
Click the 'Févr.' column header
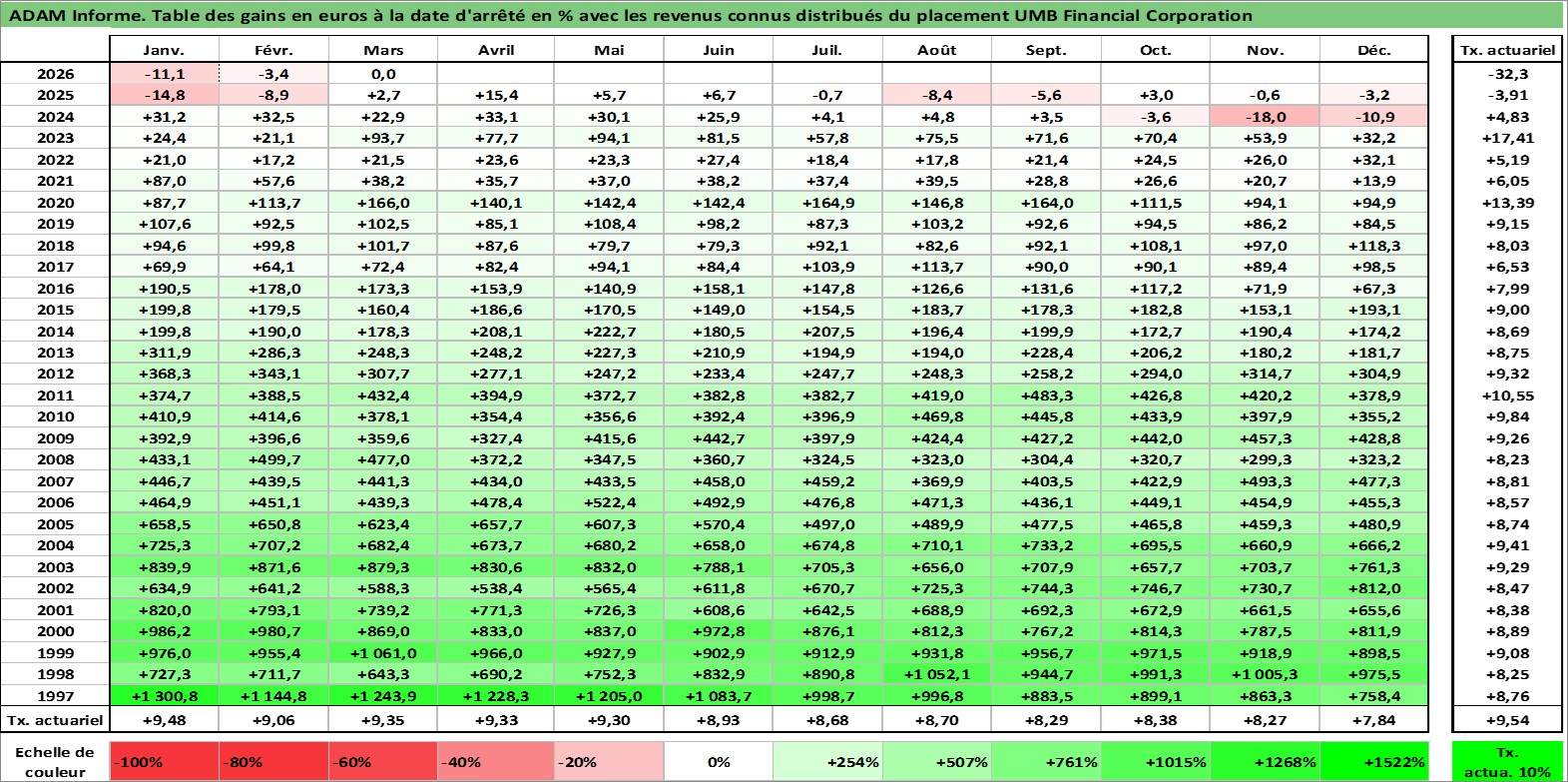click(273, 50)
